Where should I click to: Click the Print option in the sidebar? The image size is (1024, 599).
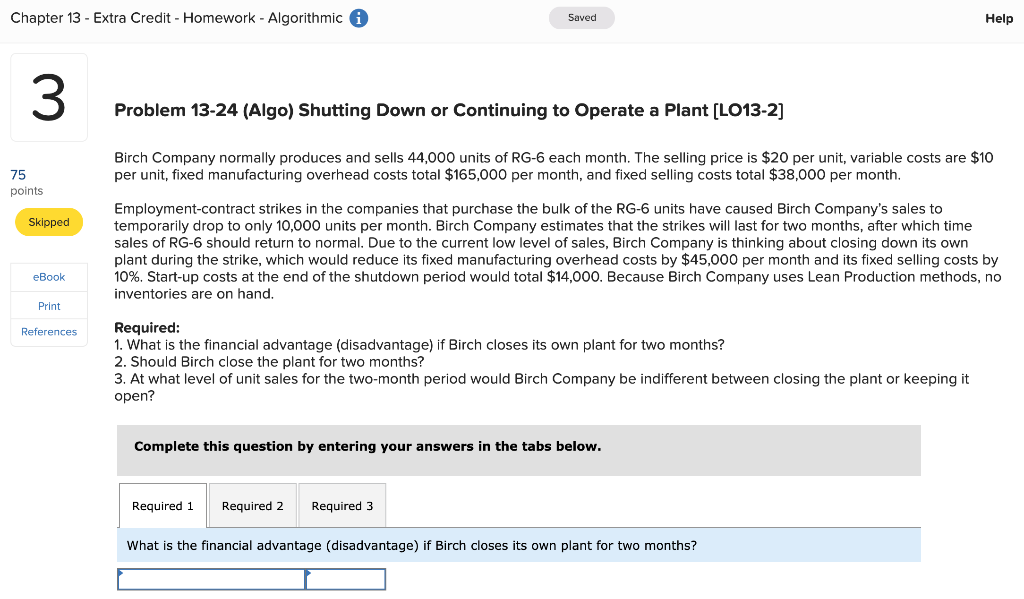[x=48, y=305]
